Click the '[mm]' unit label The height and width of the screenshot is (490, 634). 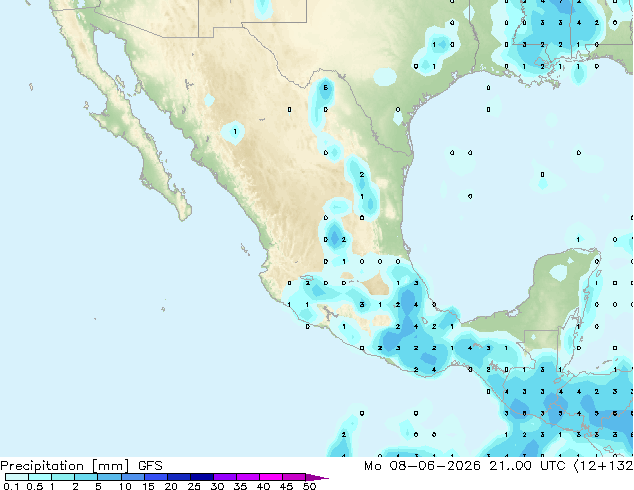point(111,466)
